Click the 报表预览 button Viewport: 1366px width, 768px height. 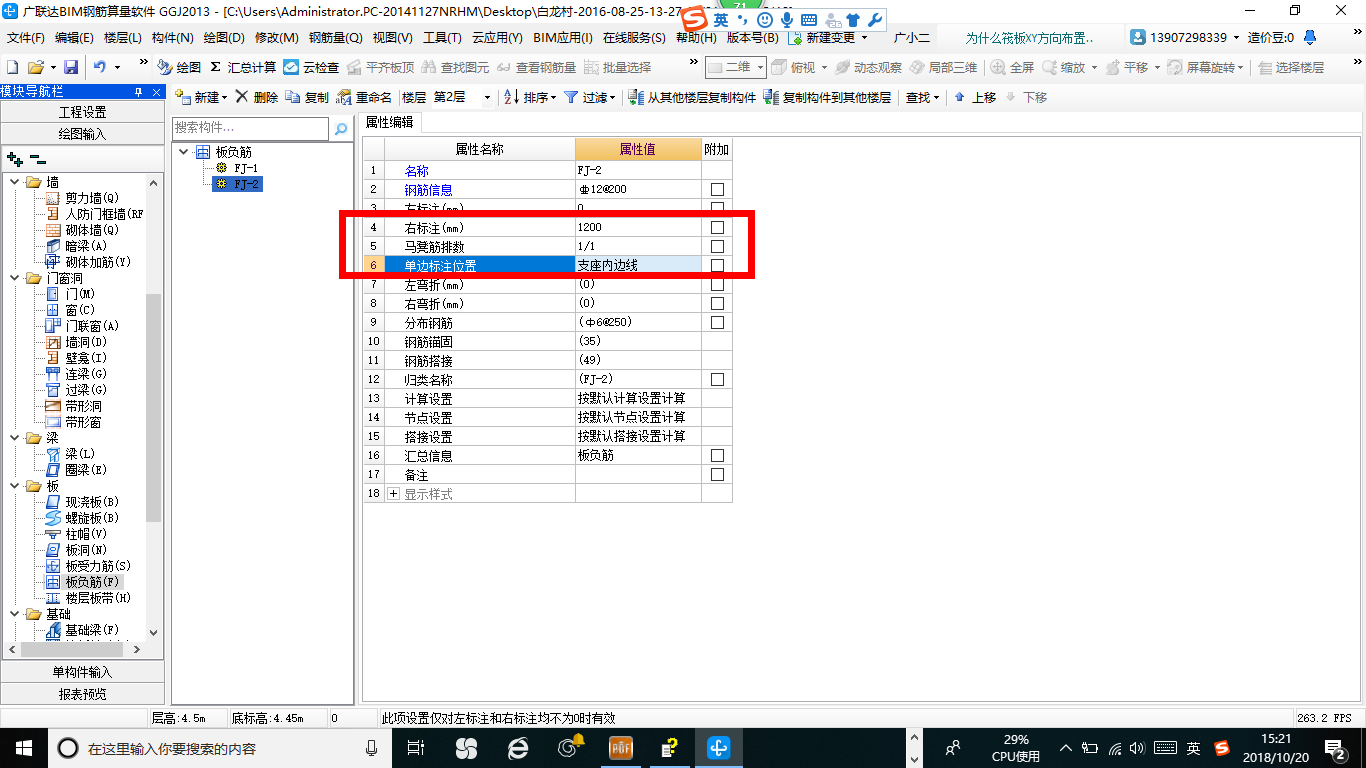click(82, 694)
